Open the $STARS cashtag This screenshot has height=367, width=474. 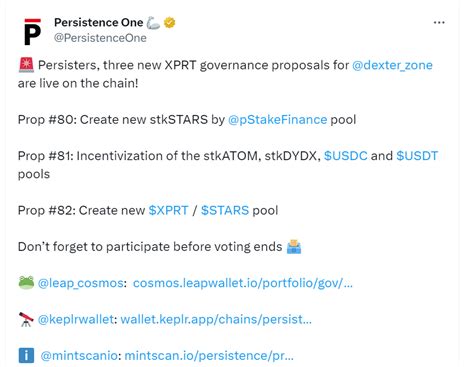pyautogui.click(x=225, y=210)
